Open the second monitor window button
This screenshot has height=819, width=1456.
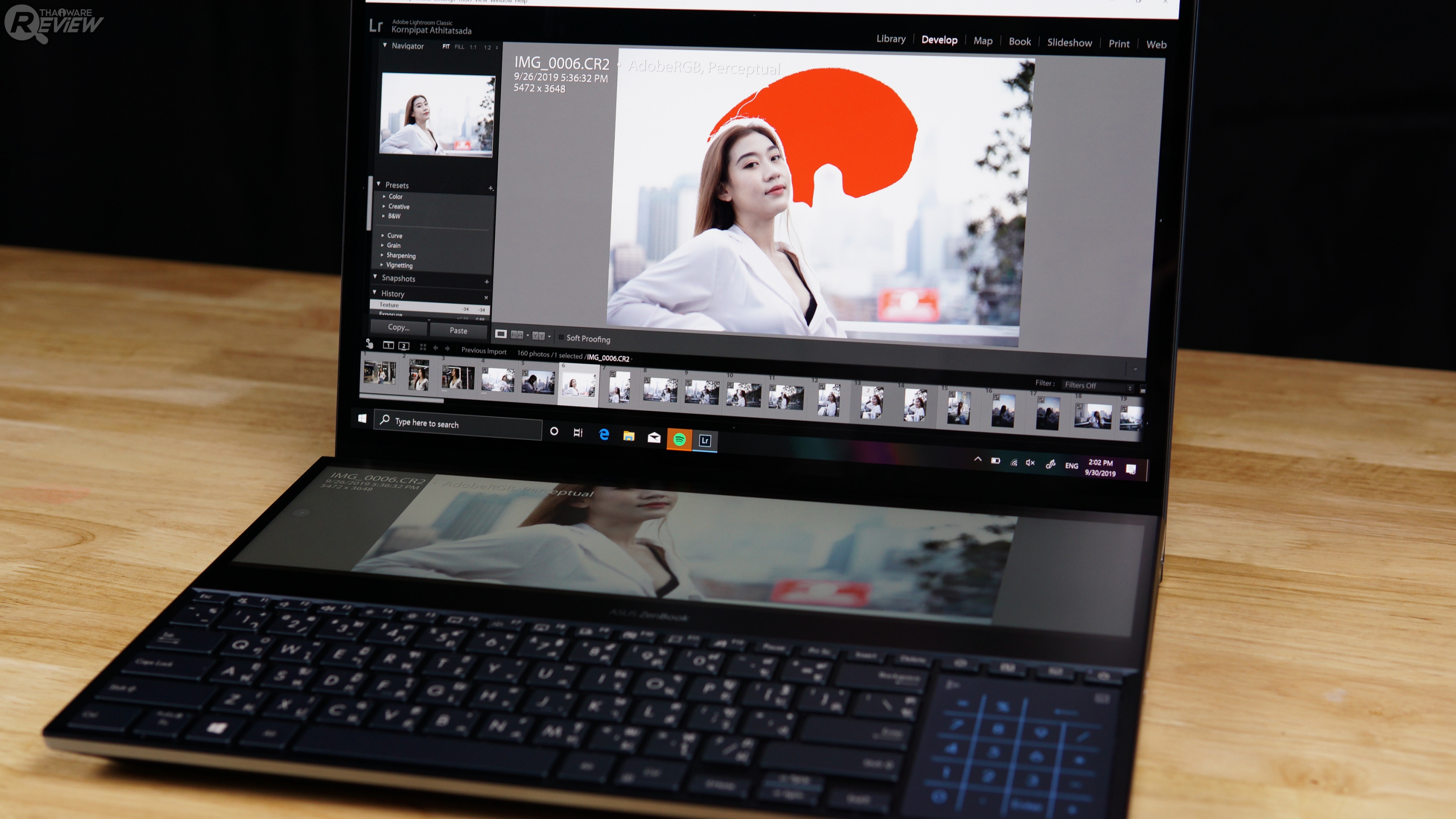click(404, 346)
